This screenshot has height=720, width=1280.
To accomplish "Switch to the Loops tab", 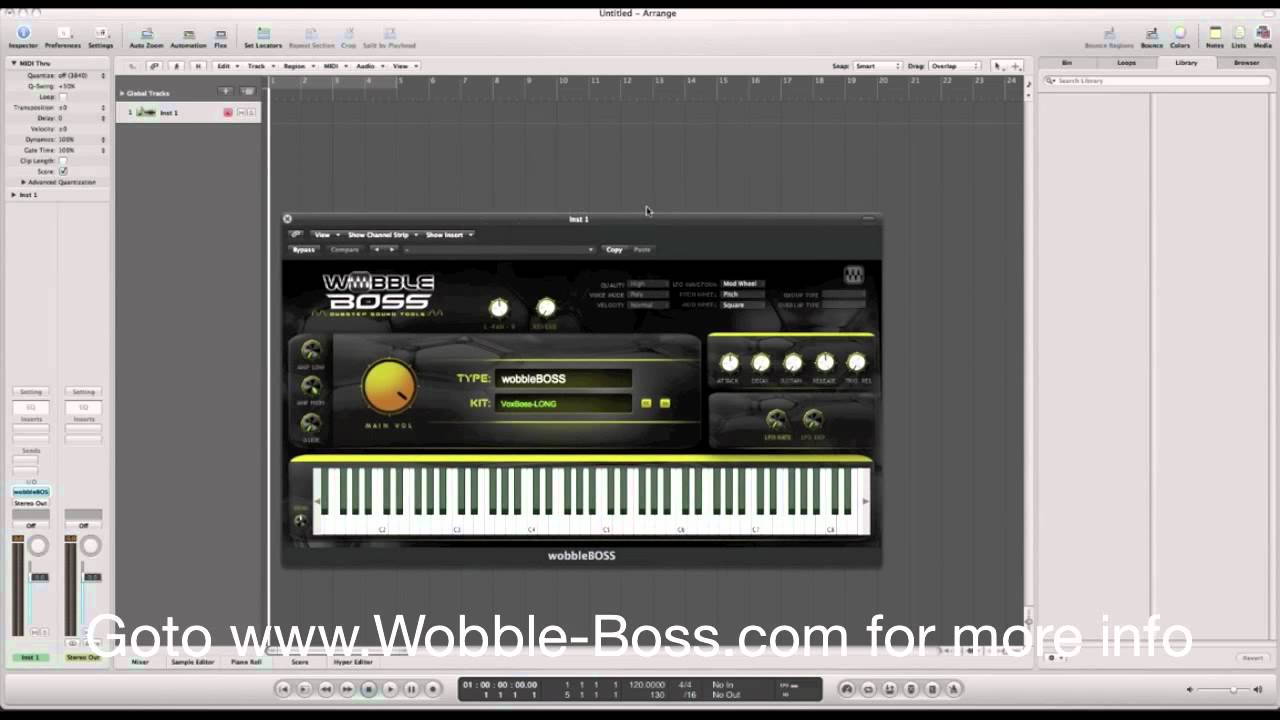I will (1126, 62).
